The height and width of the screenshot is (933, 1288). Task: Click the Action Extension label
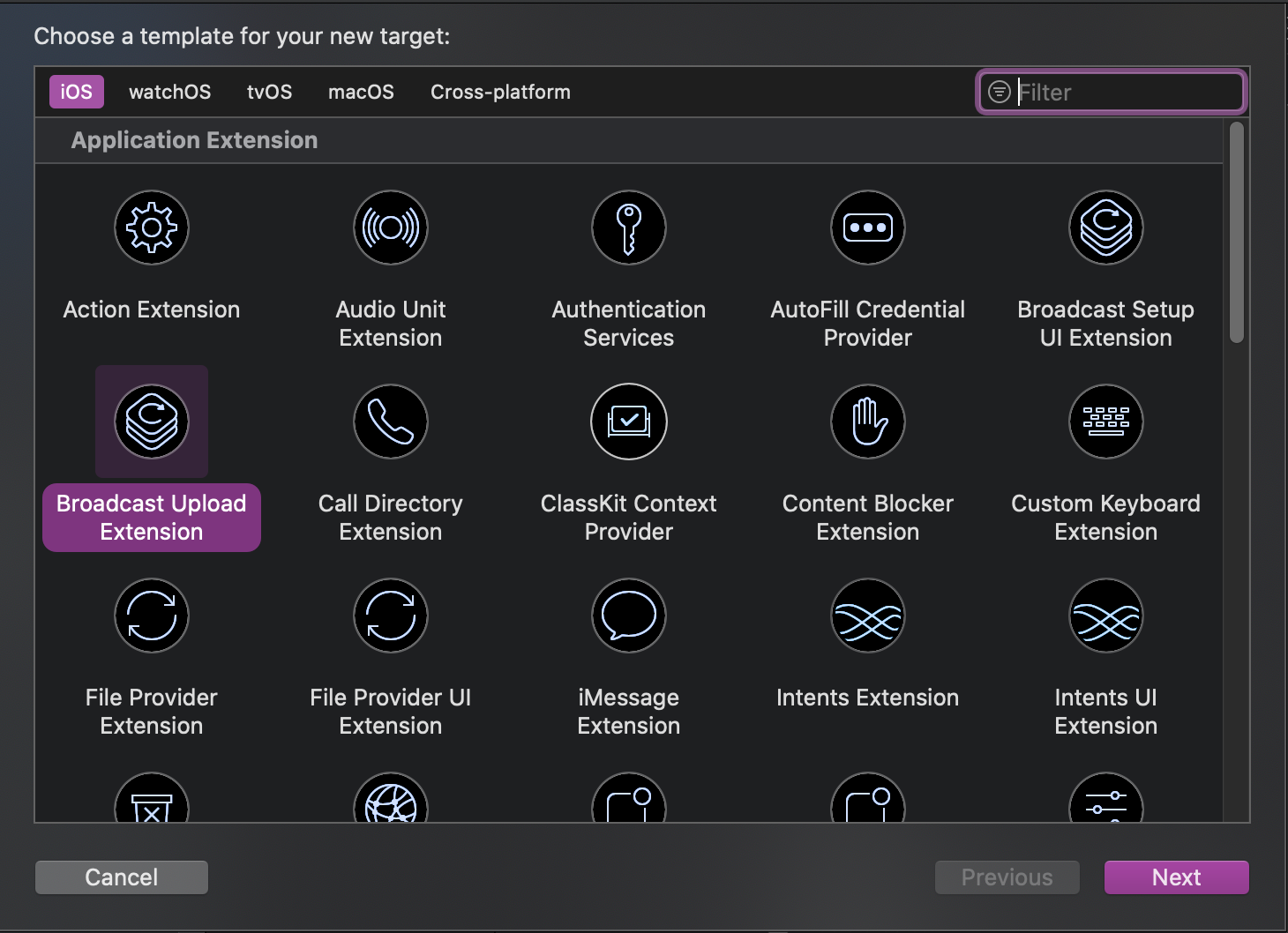[152, 310]
